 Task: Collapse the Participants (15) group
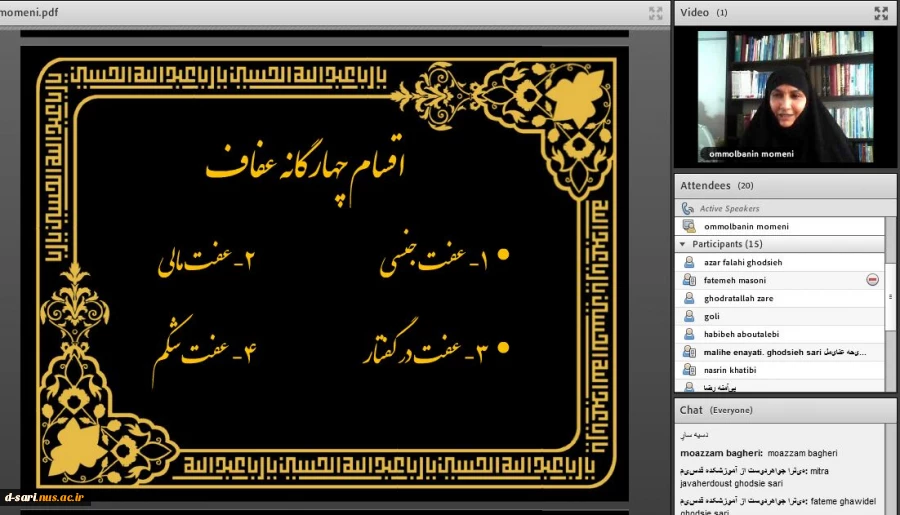682,244
